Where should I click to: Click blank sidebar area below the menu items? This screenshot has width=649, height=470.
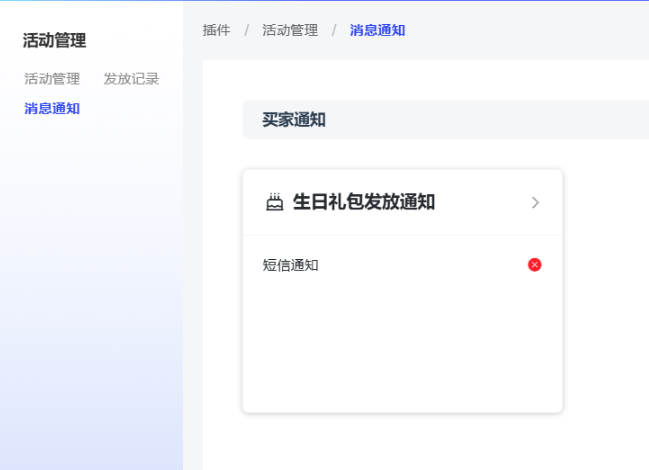pyautogui.click(x=90, y=300)
